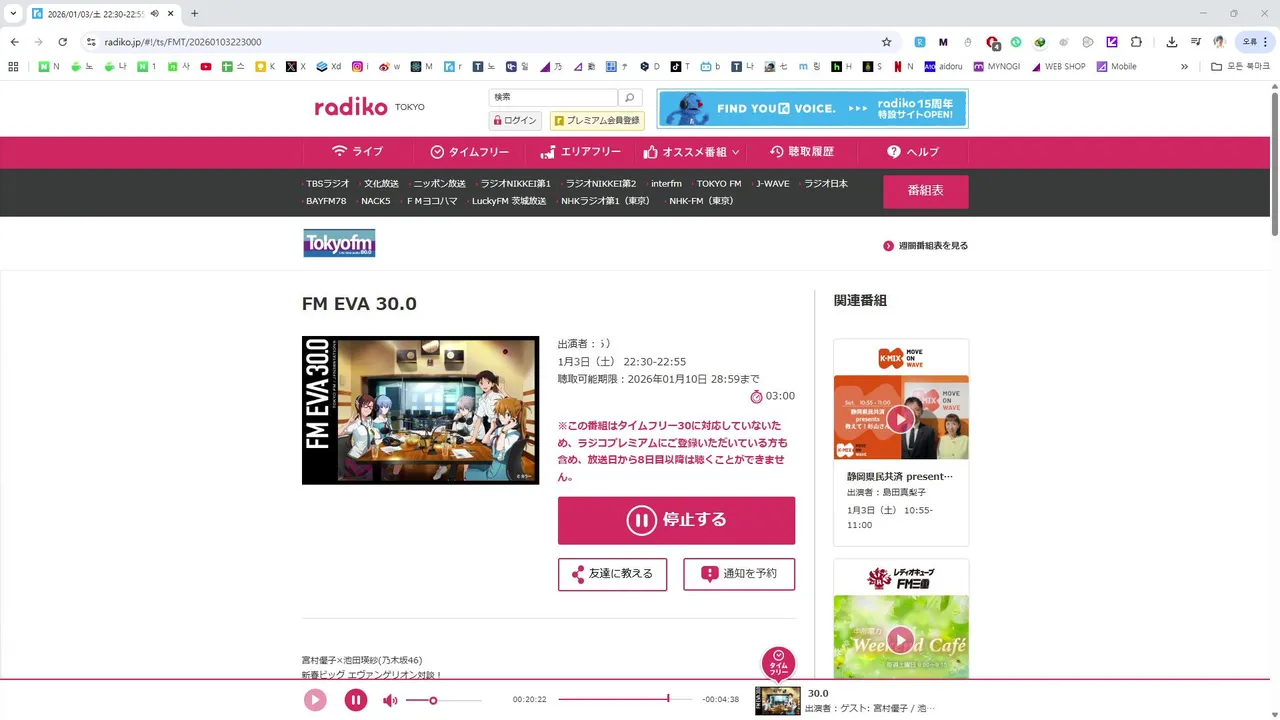Click the search magnifier icon
Image resolution: width=1280 pixels, height=720 pixels.
[x=629, y=97]
